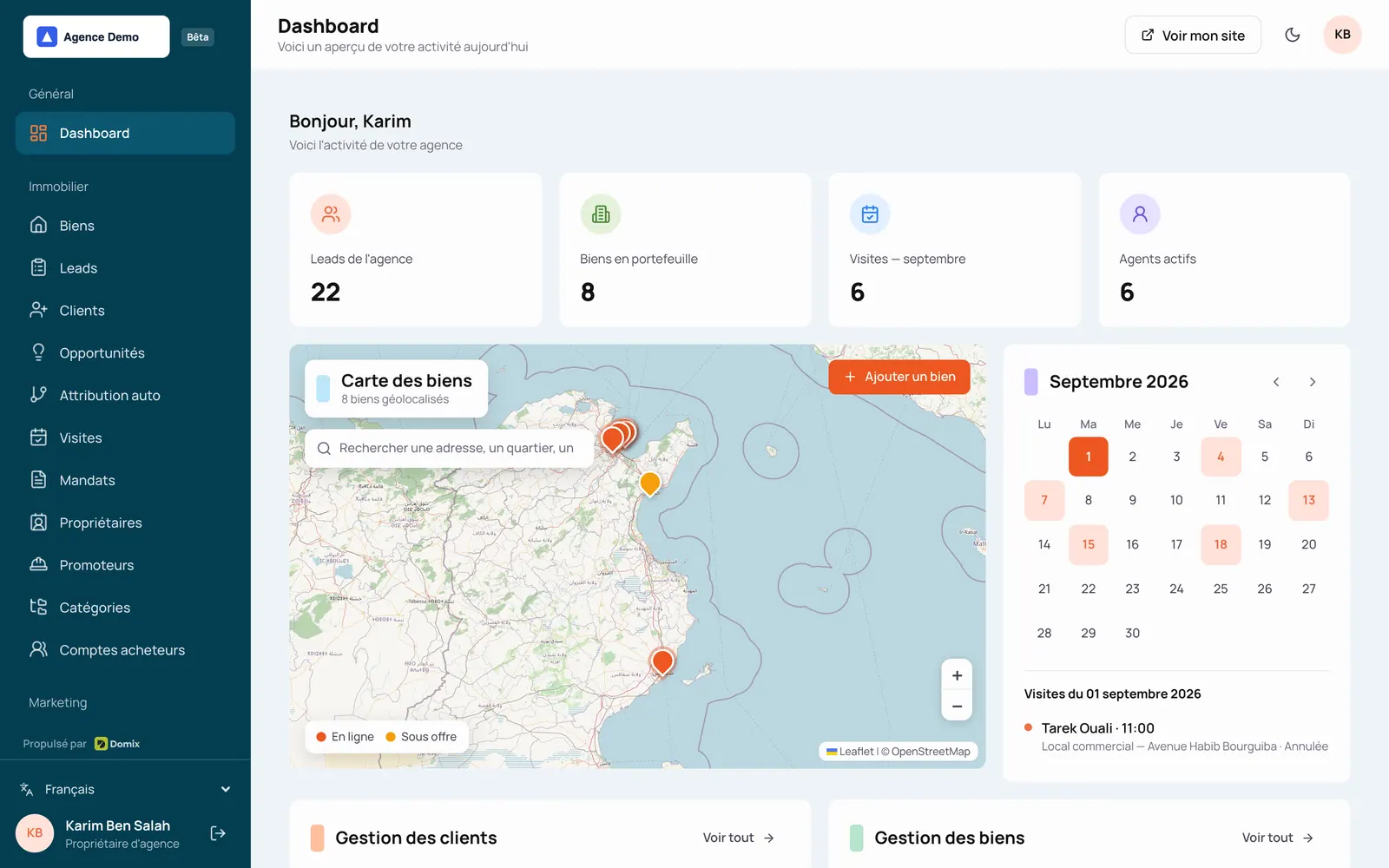Click the Biens house icon
This screenshot has width=1389, height=868.
38,225
